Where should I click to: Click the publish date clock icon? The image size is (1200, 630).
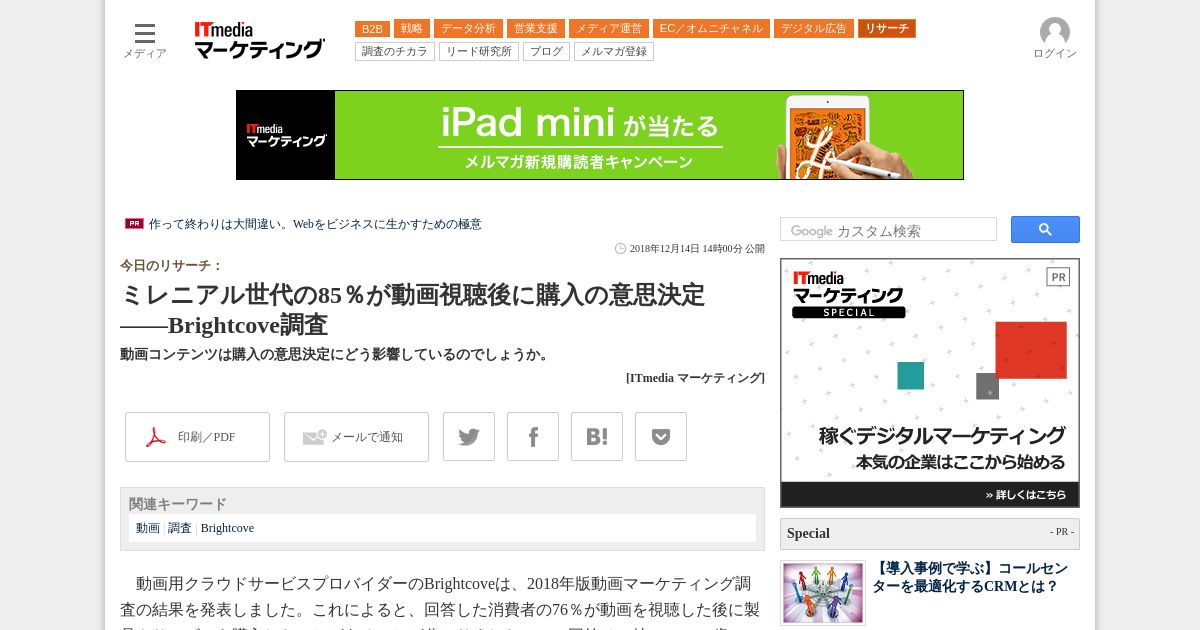tap(620, 249)
